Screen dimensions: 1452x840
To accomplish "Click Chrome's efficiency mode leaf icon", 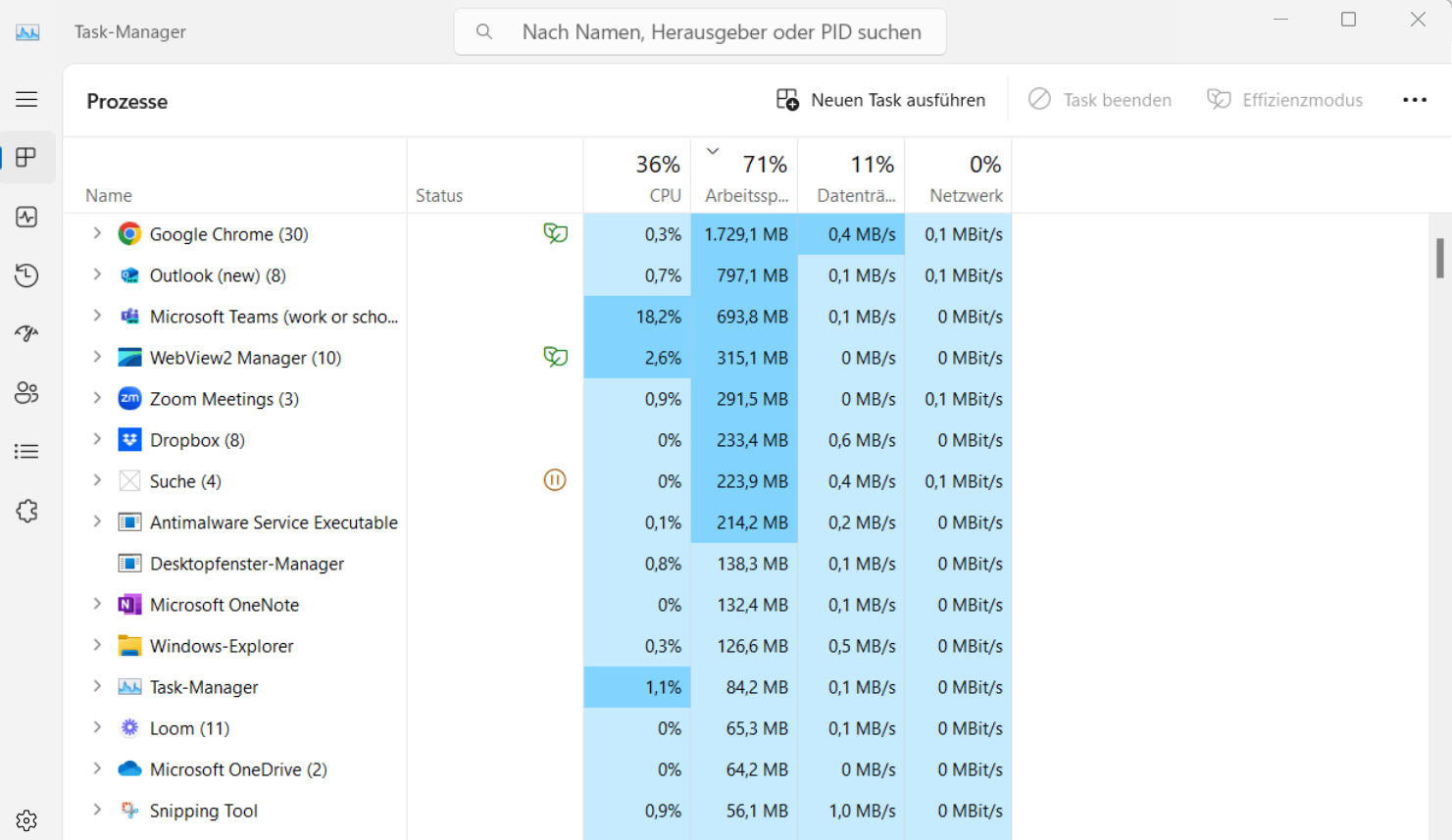I will coord(555,233).
